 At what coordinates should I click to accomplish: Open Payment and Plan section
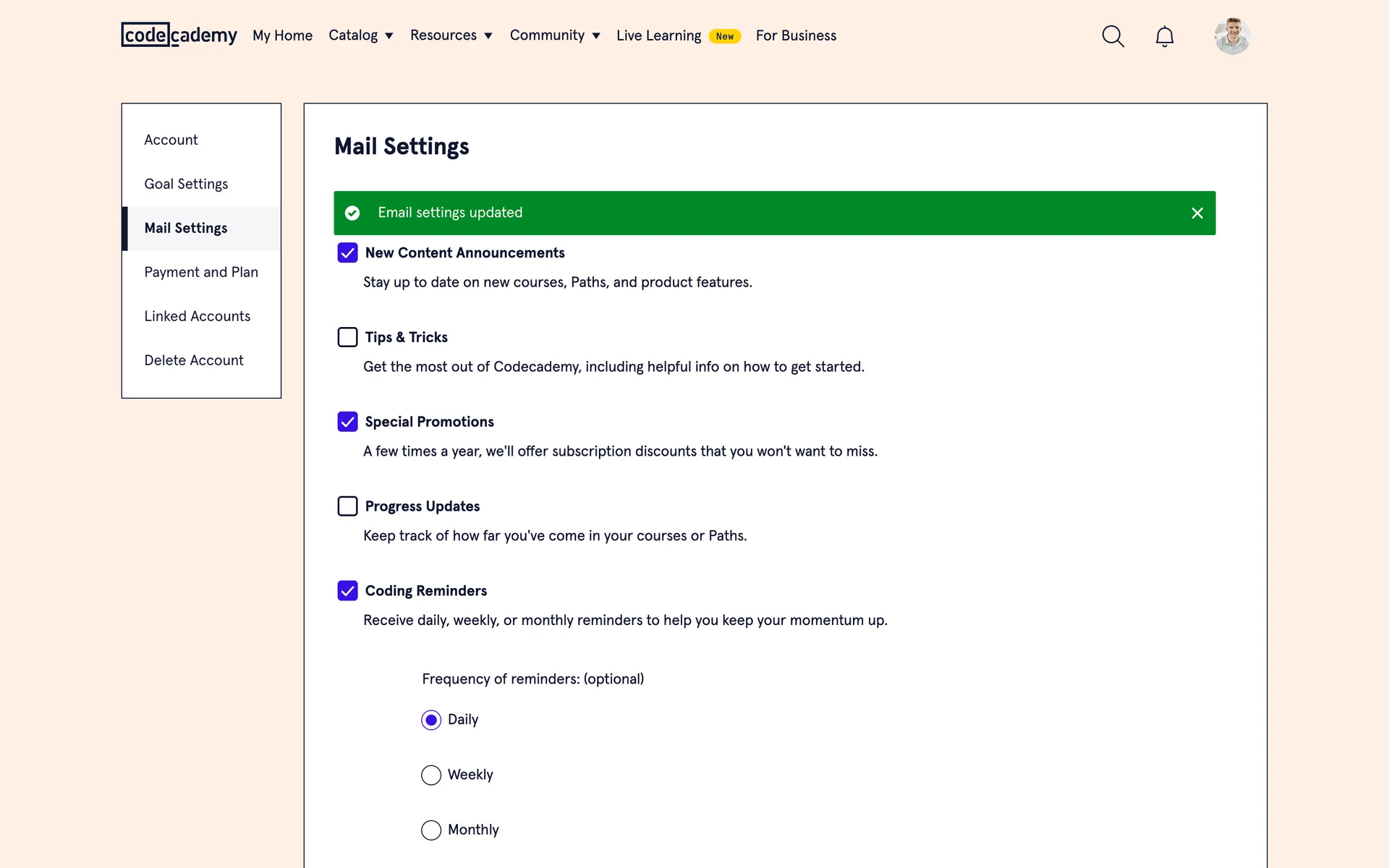point(201,272)
